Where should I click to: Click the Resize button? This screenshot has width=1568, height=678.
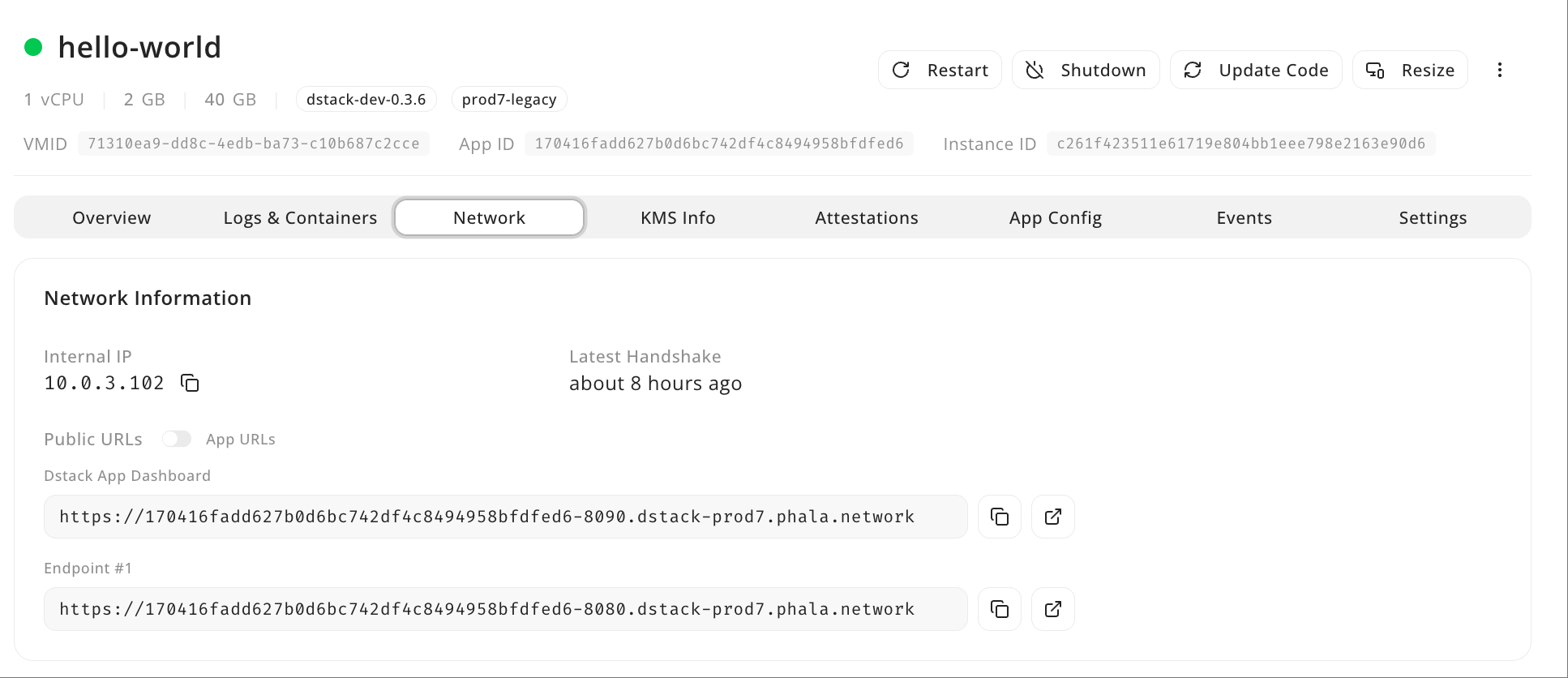coord(1410,70)
